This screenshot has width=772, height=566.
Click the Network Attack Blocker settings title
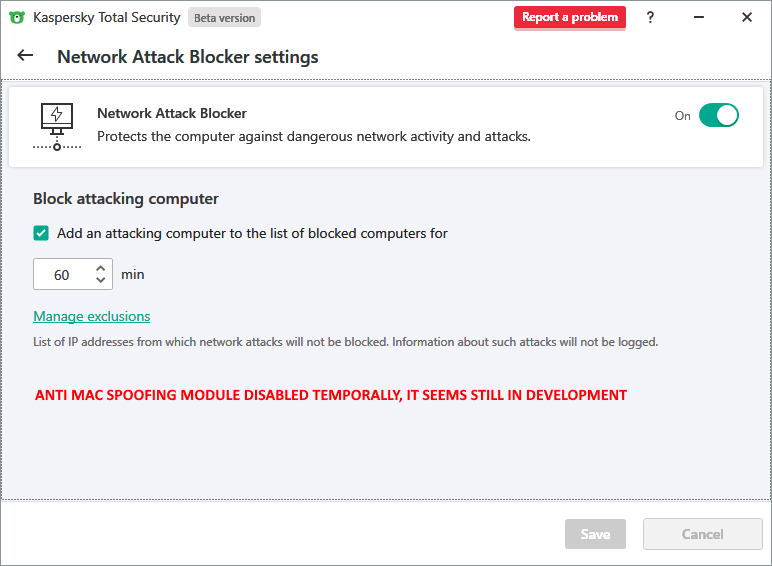click(188, 56)
